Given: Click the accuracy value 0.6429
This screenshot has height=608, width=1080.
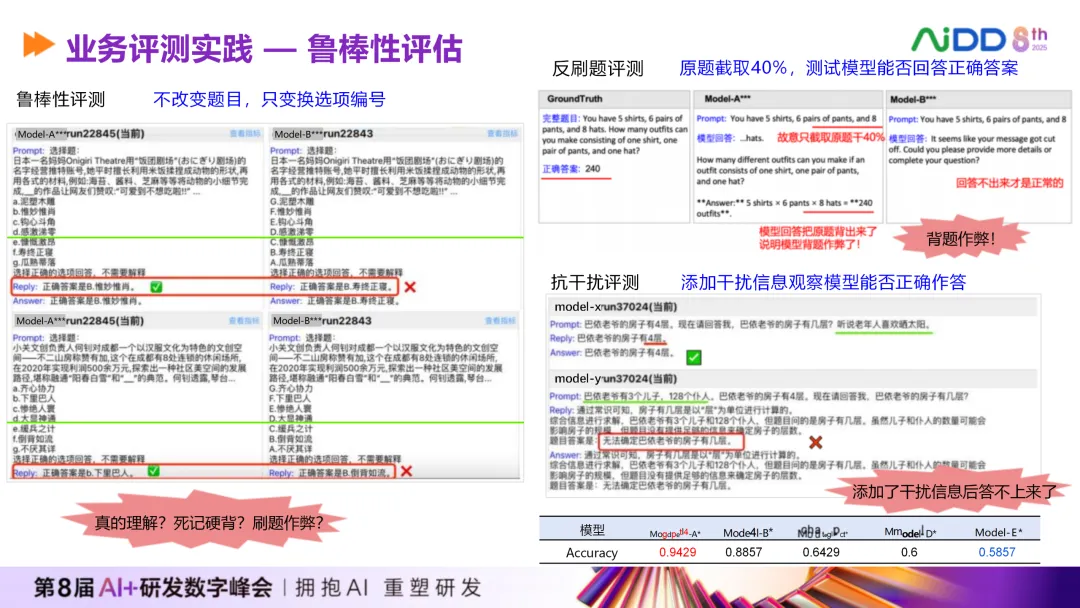Looking at the screenshot, I should [x=820, y=552].
